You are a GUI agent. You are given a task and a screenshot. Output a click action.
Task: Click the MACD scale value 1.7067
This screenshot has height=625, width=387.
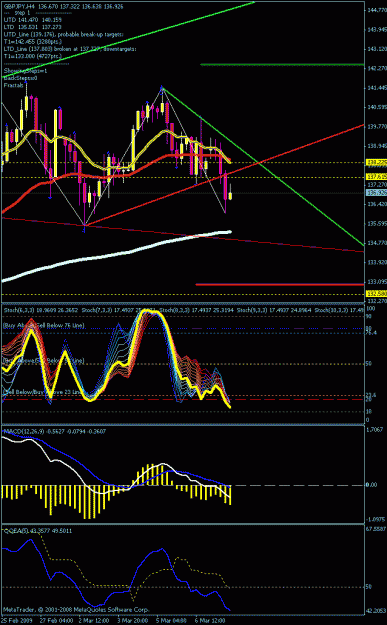click(375, 430)
